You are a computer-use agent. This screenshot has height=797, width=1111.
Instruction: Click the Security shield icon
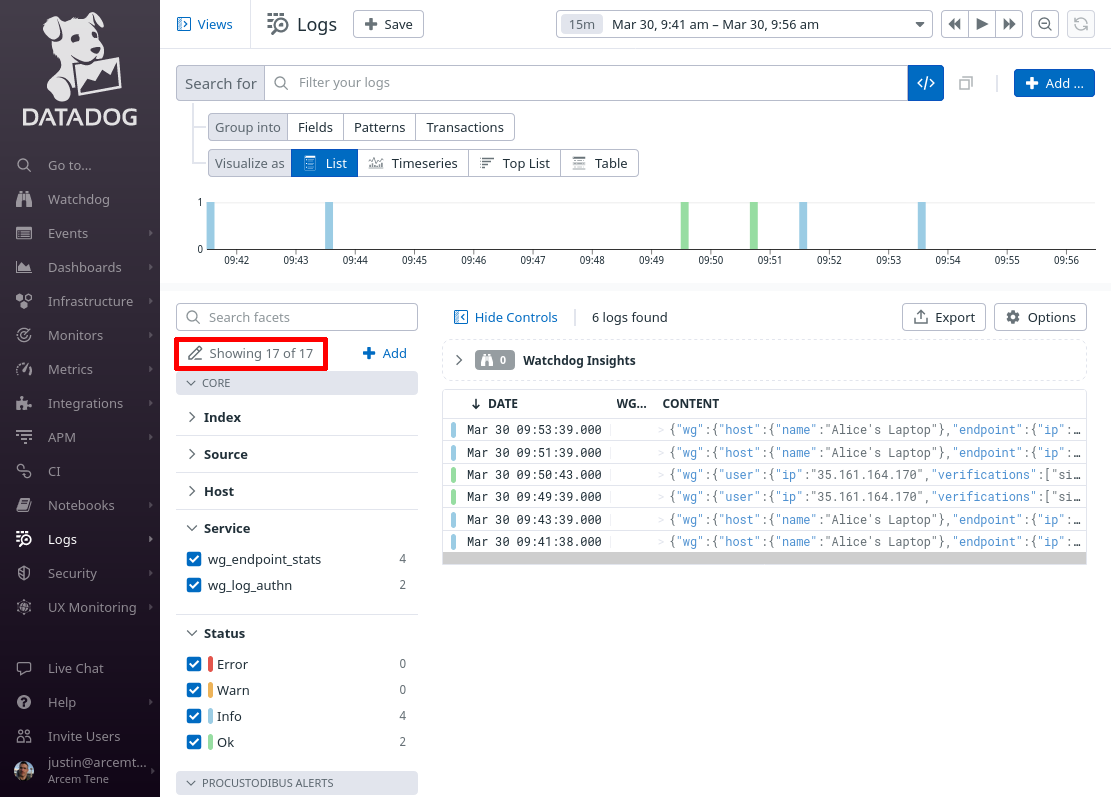click(24, 573)
